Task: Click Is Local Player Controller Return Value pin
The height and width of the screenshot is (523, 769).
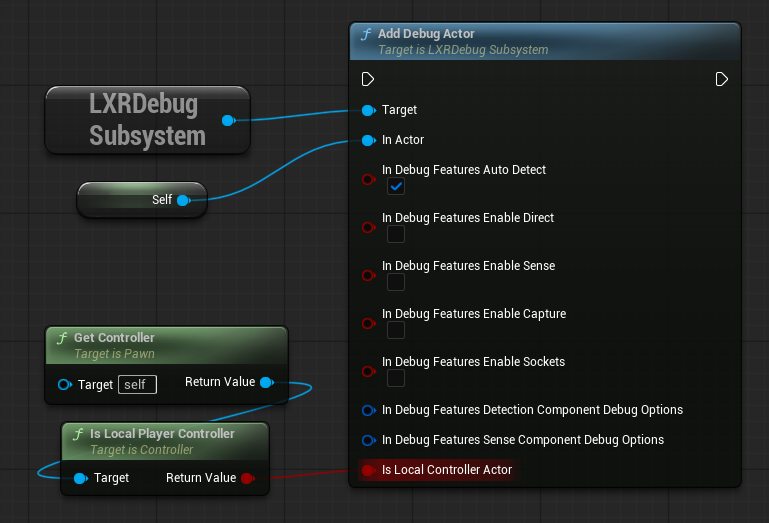Action: click(x=248, y=478)
